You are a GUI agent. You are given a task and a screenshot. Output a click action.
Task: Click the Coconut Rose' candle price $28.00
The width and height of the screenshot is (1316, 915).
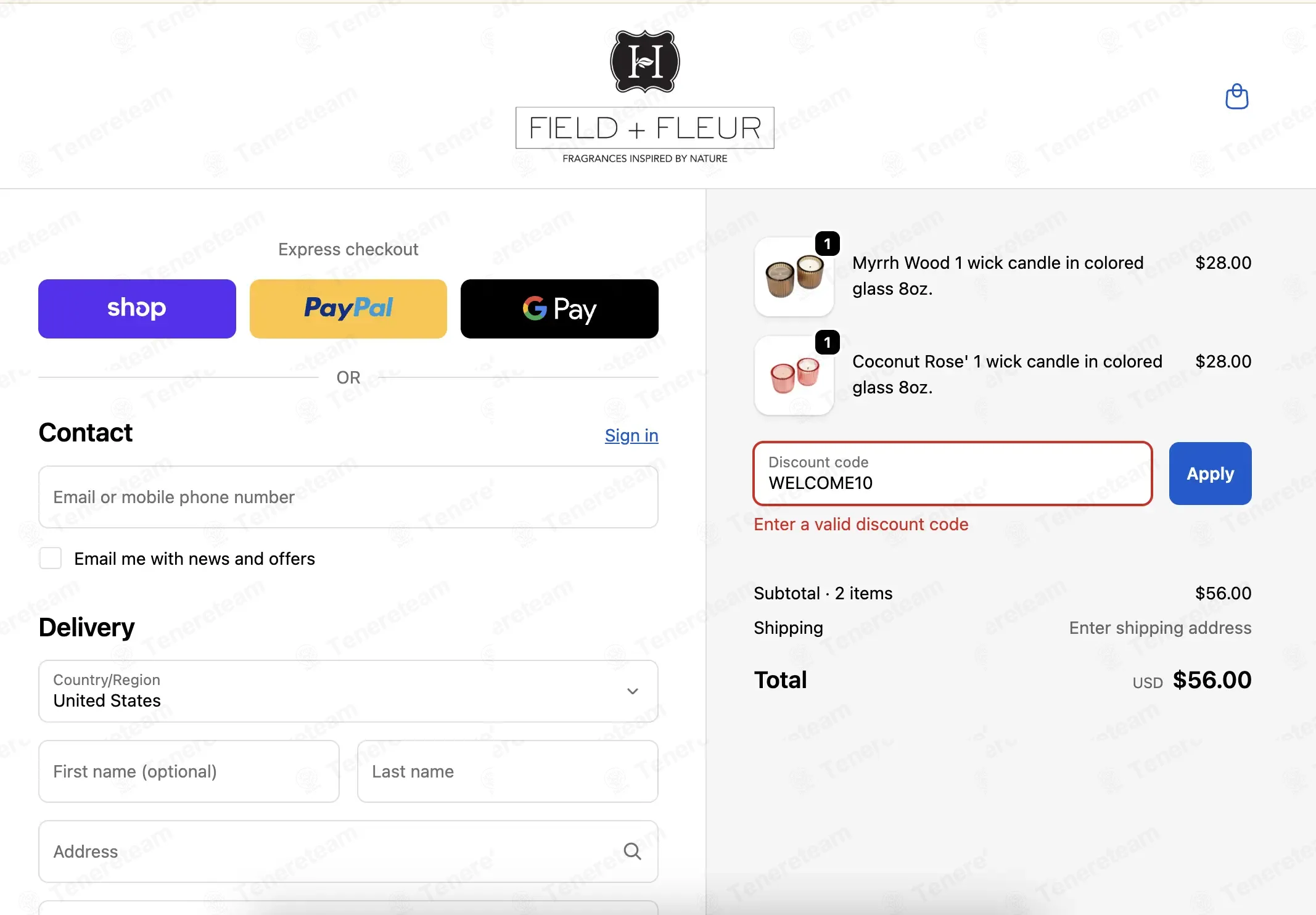(1223, 361)
